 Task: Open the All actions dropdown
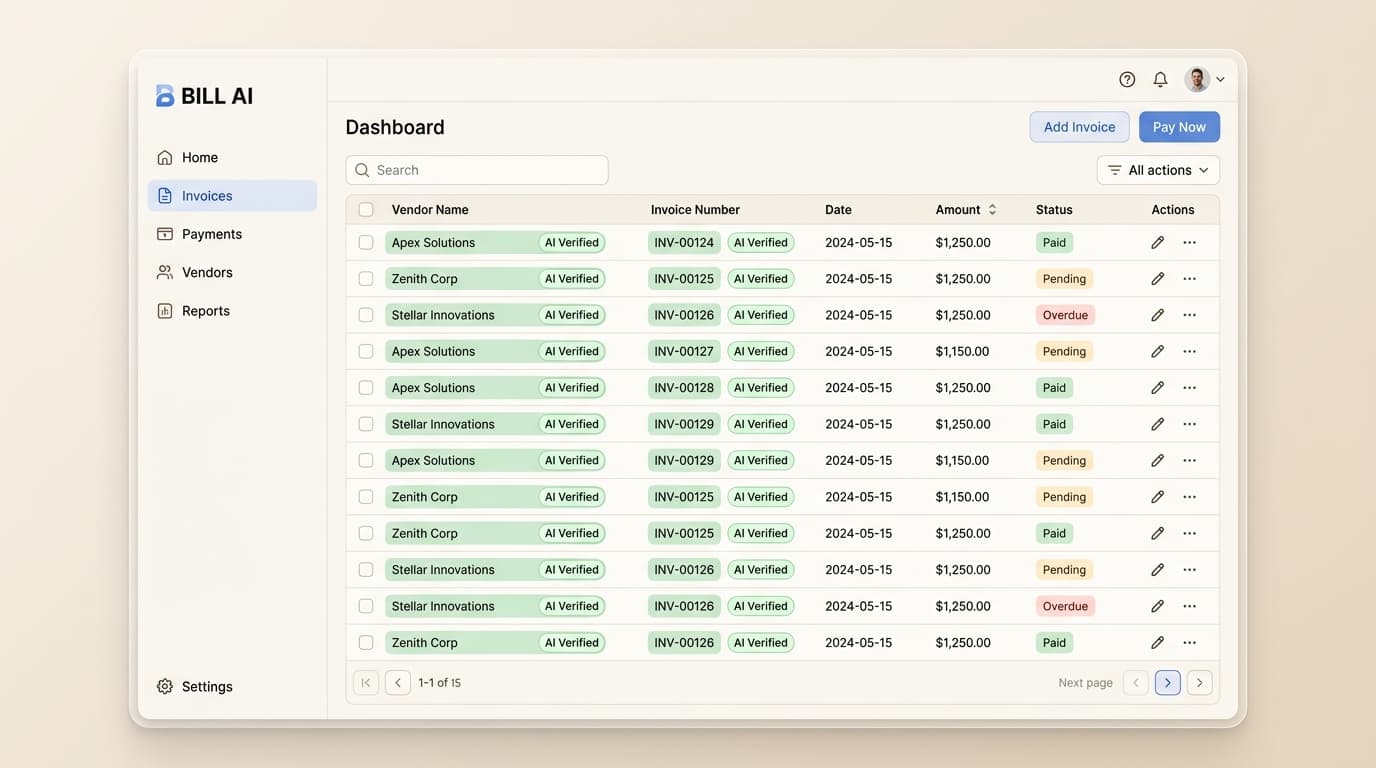click(x=1157, y=169)
